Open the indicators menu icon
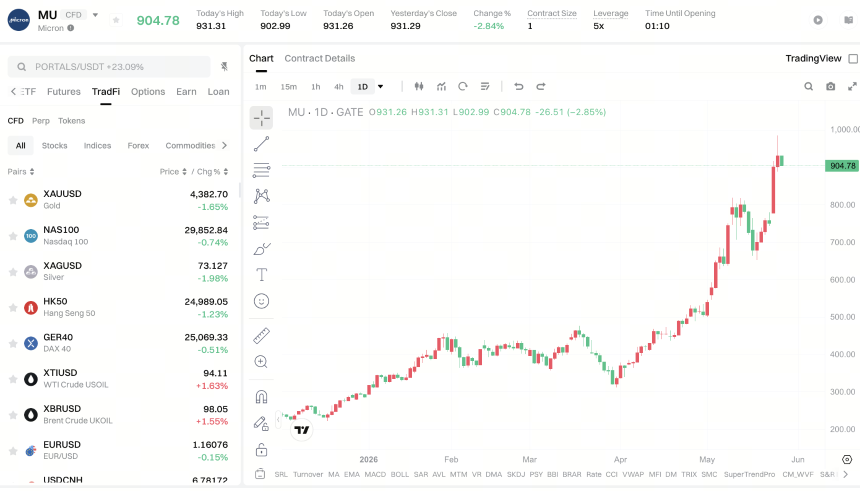The height and width of the screenshot is (491, 860). (x=441, y=86)
